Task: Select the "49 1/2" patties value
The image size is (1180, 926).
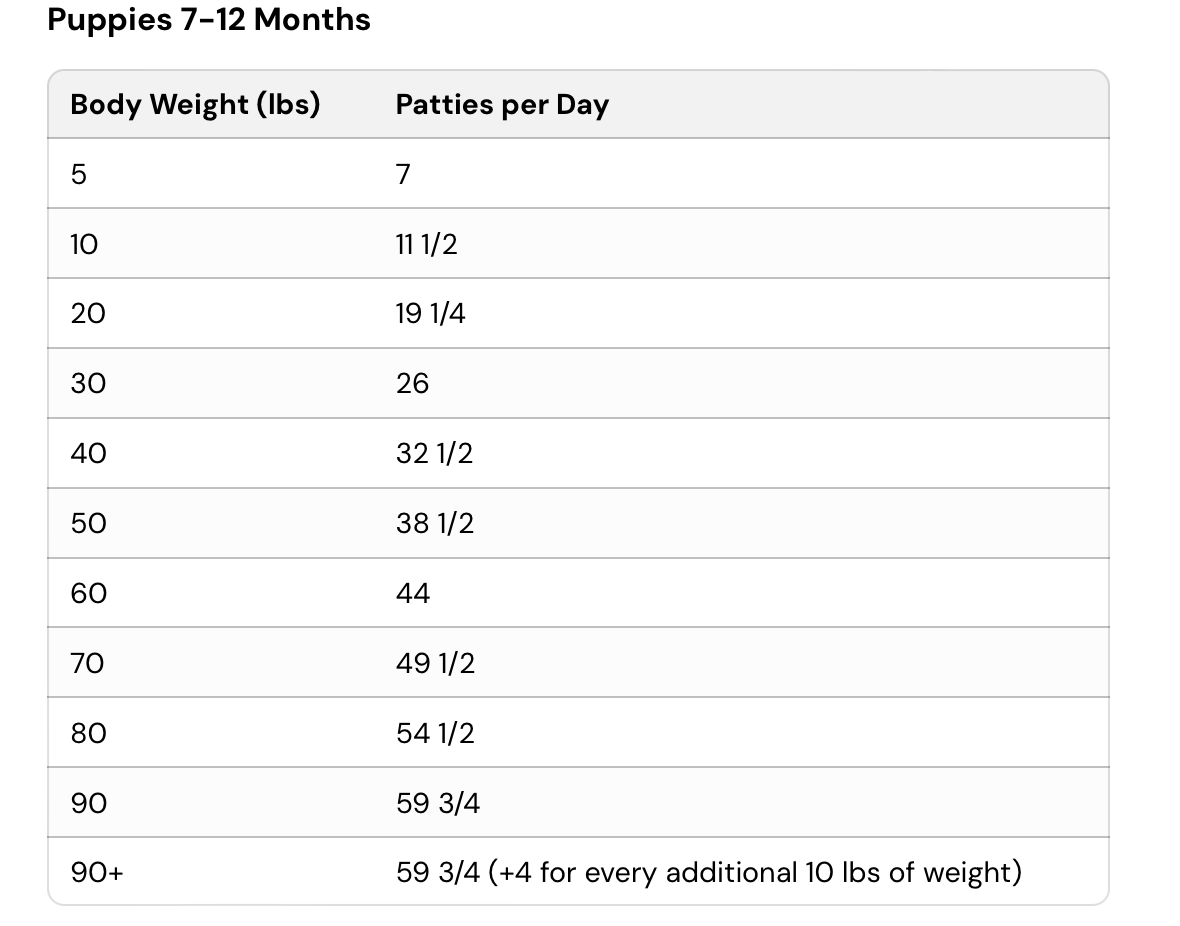Action: tap(436, 663)
